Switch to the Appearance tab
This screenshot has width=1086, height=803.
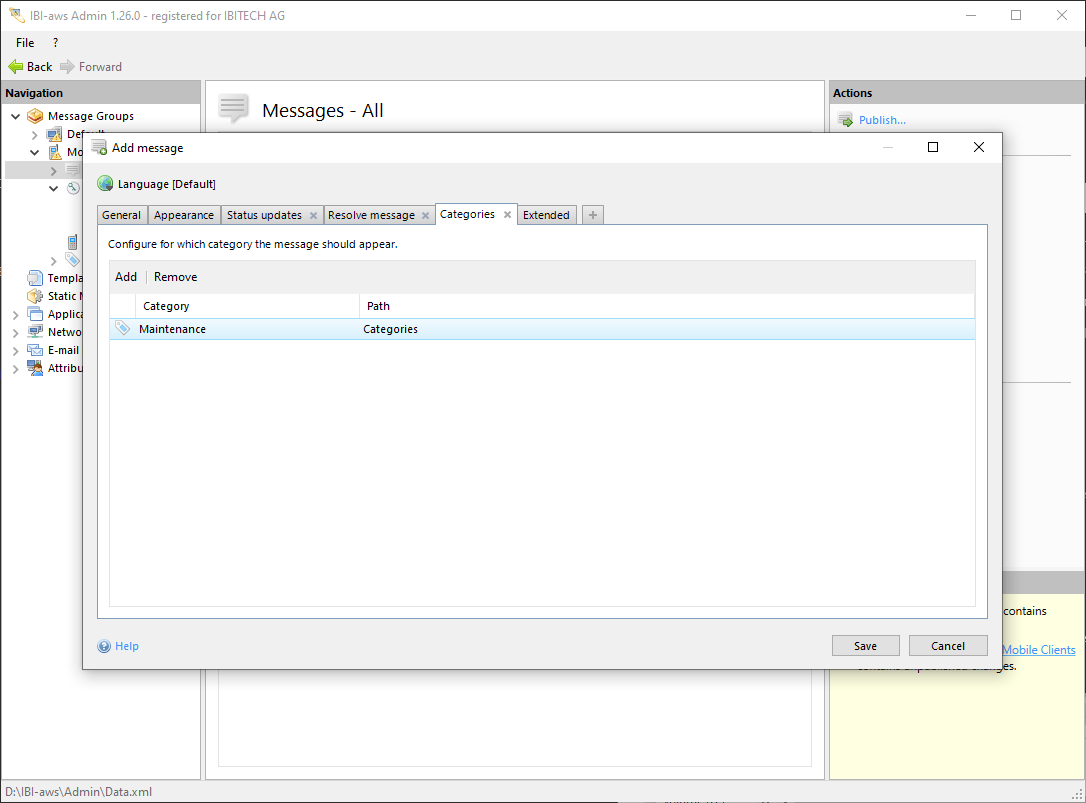click(184, 215)
